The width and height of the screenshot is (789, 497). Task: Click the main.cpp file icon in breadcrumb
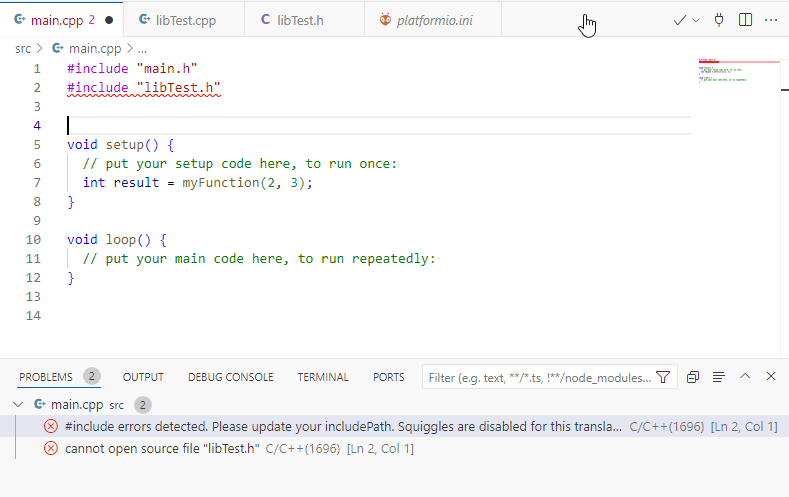coord(58,48)
